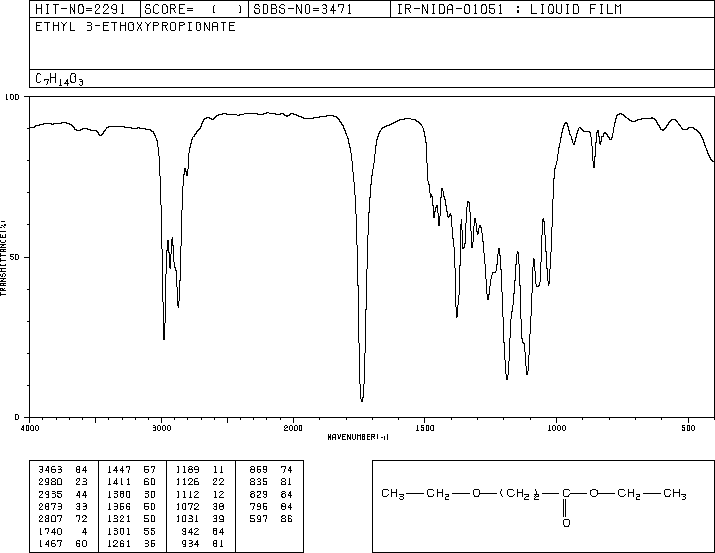715x553 pixels.
Task: Select the 835 peak table entry
Action: point(271,482)
